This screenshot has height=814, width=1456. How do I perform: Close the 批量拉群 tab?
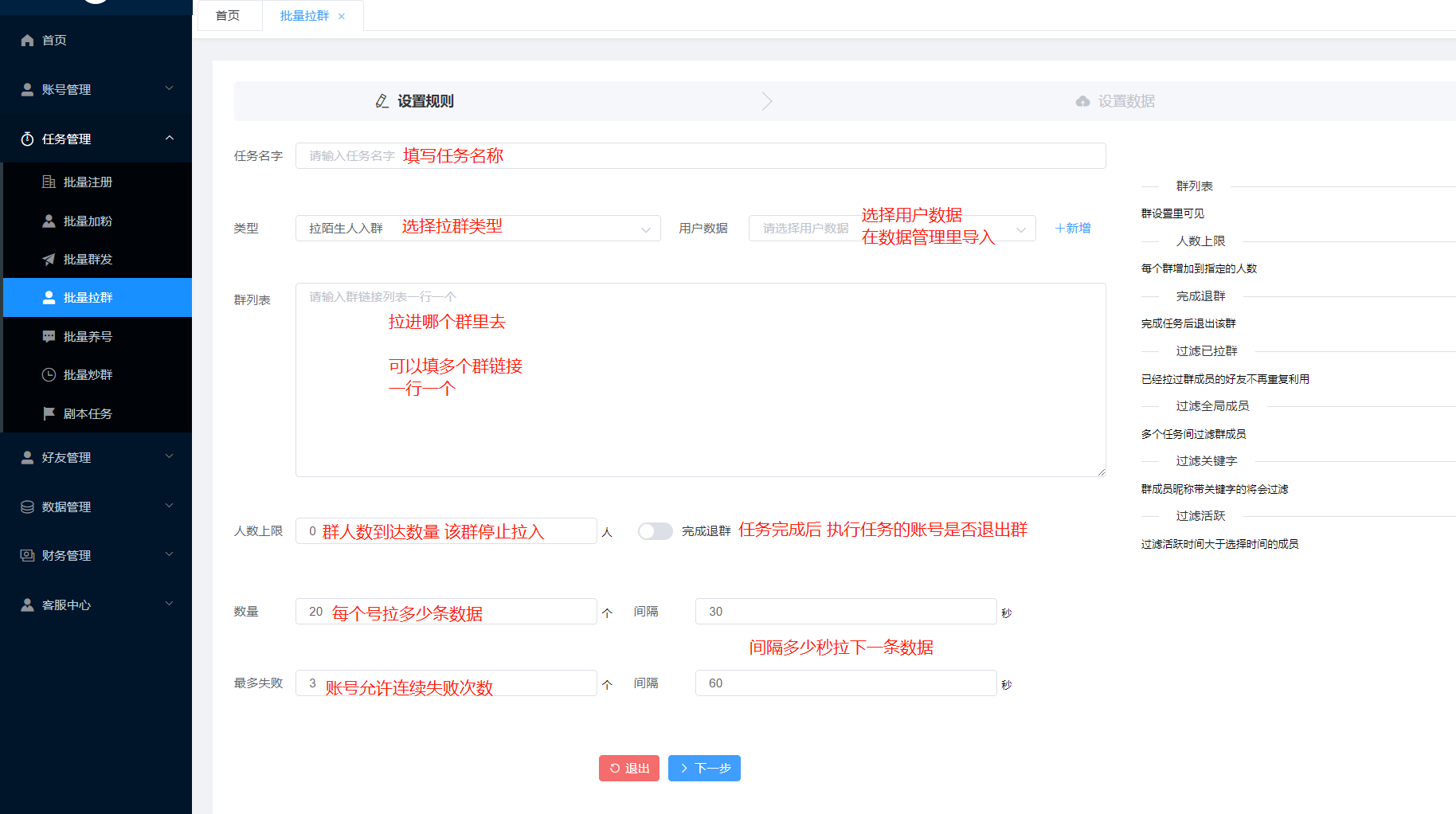[342, 17]
